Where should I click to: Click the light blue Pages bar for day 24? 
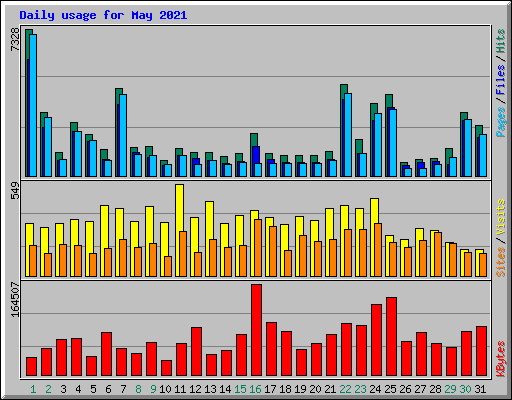tap(378, 145)
